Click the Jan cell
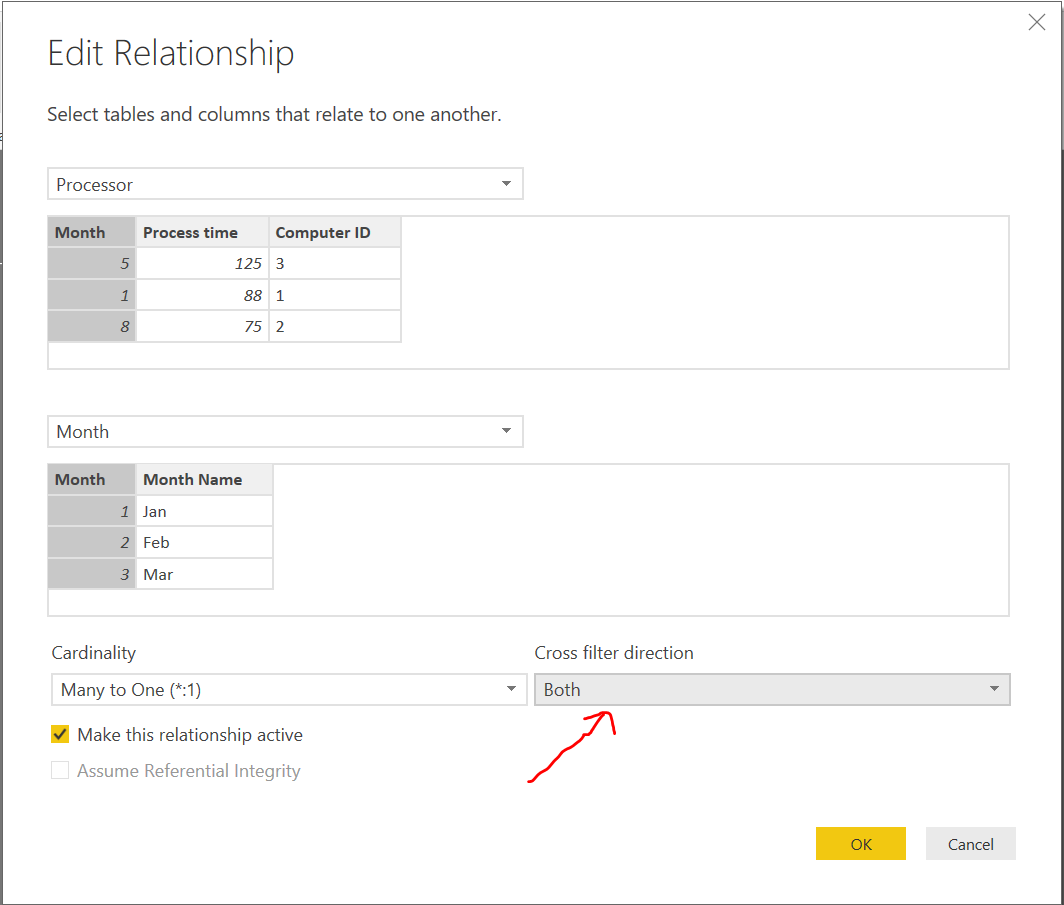The height and width of the screenshot is (905, 1064). pyautogui.click(x=204, y=512)
